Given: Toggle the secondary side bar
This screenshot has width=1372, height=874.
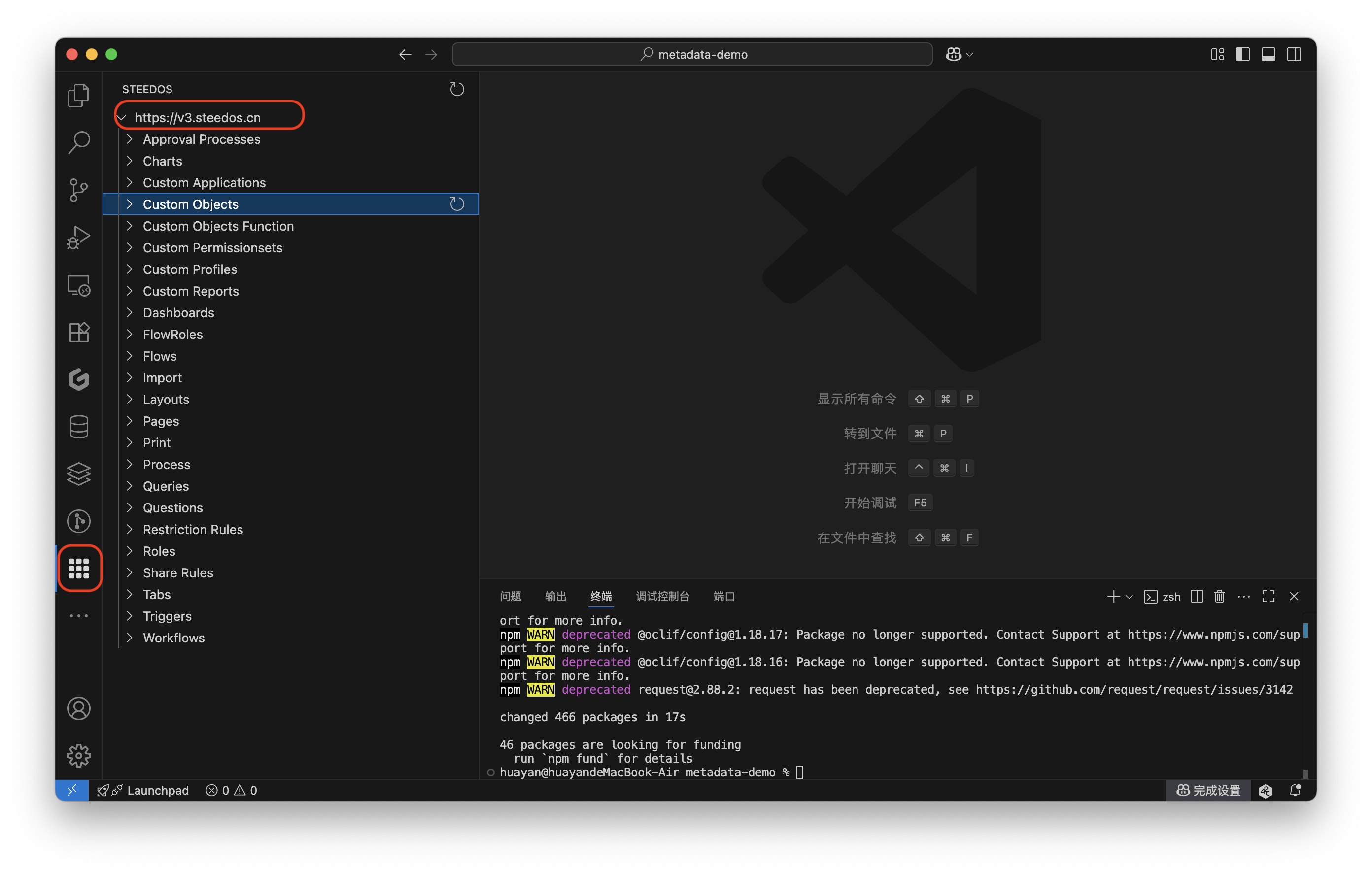Looking at the screenshot, I should point(1294,54).
